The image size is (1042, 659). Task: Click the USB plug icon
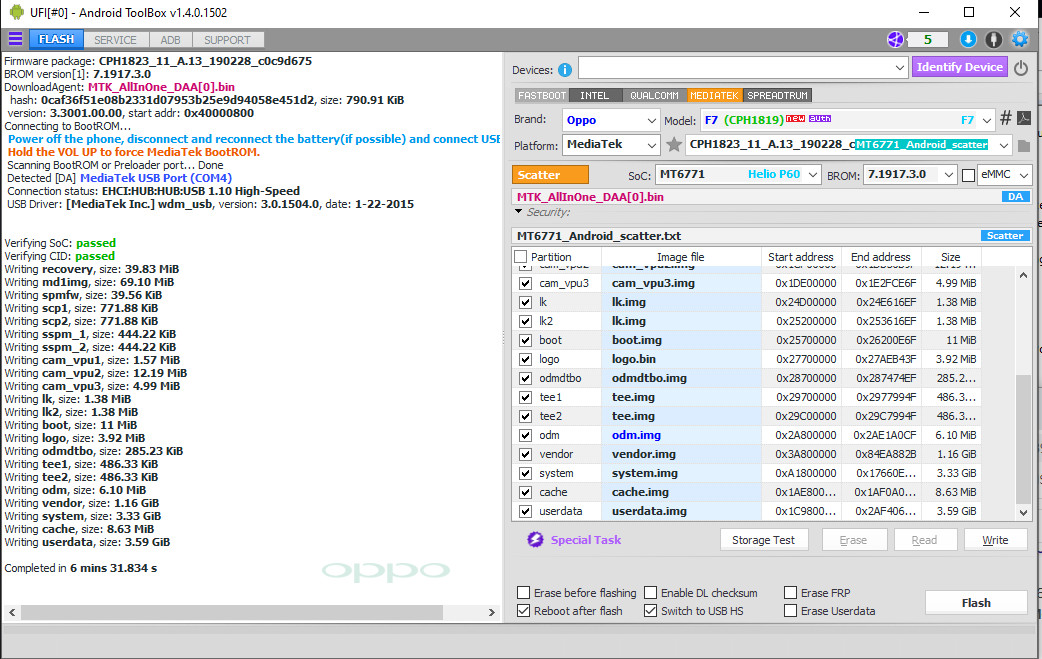(x=993, y=40)
